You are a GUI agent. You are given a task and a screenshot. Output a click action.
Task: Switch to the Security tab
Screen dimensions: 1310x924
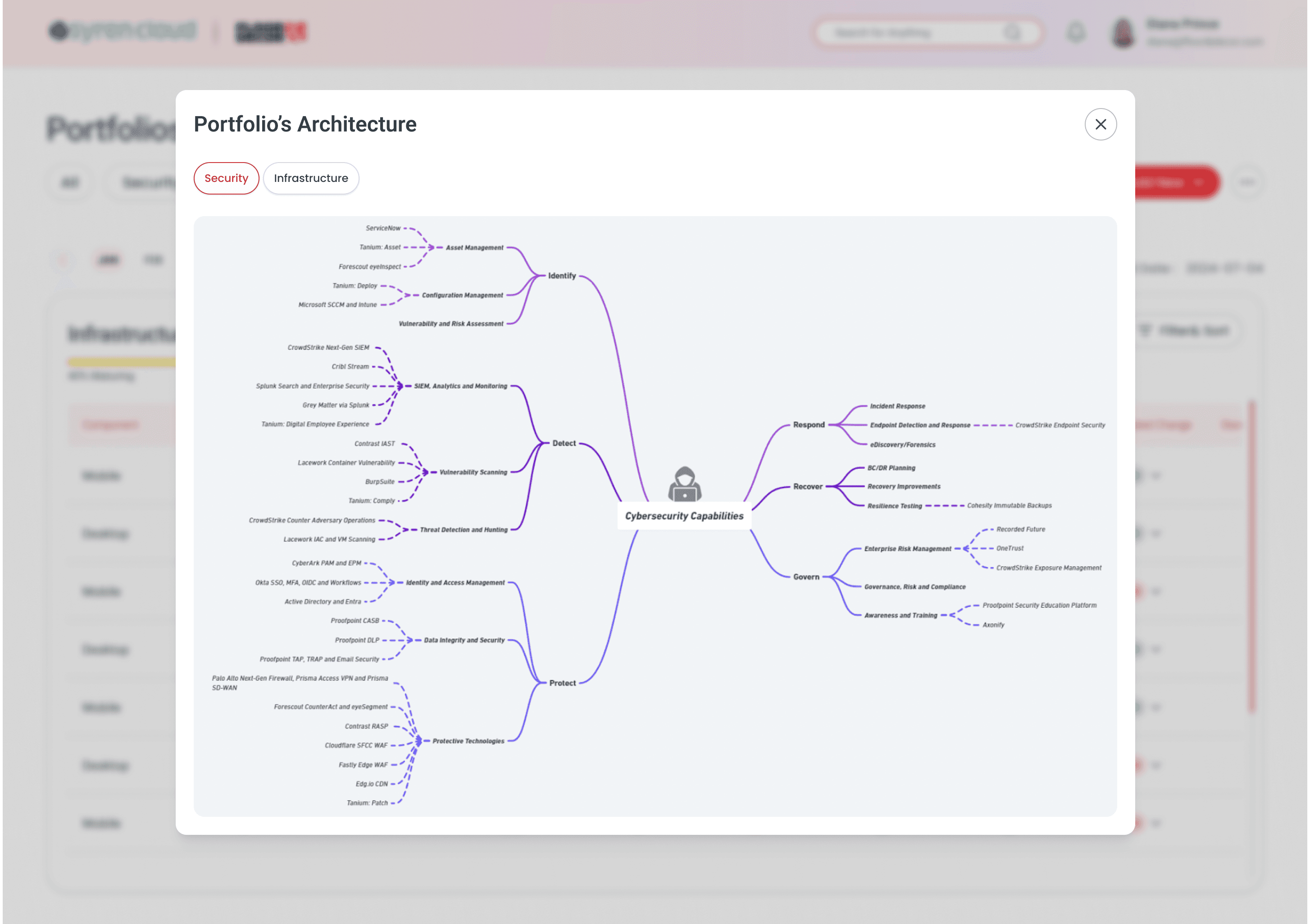point(226,178)
